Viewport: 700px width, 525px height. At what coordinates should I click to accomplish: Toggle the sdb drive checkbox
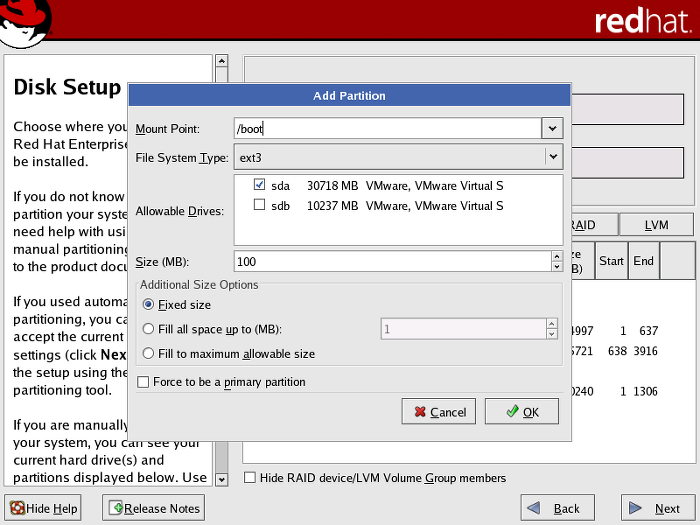(x=259, y=205)
